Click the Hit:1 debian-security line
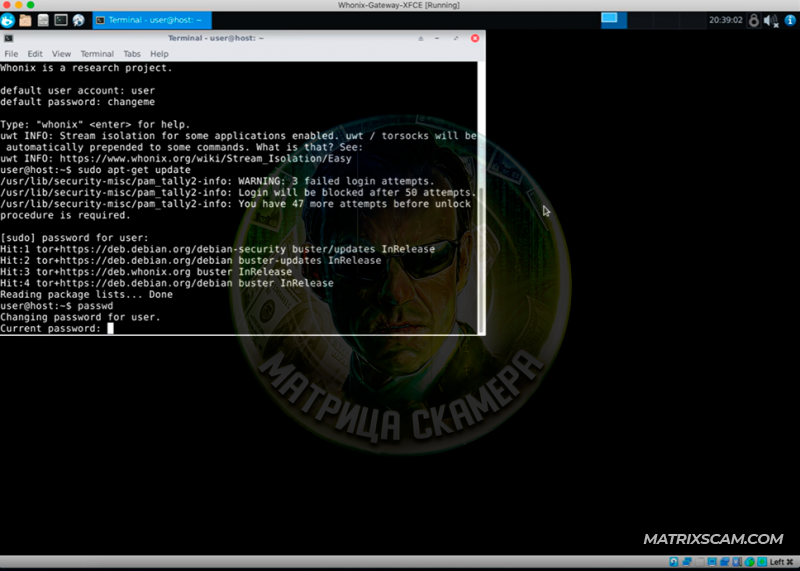The image size is (800, 571). tap(217, 249)
